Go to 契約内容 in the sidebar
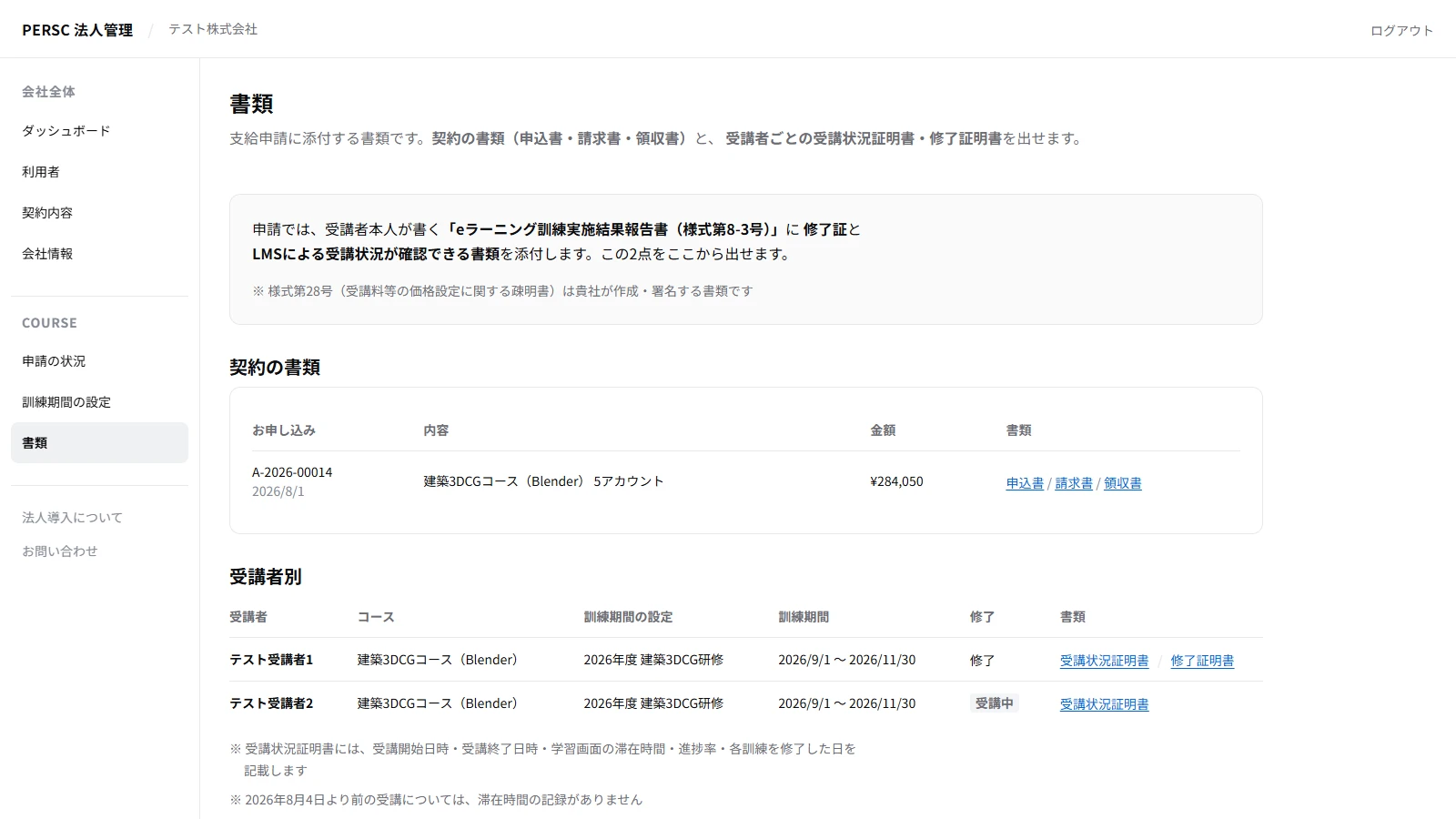Viewport: 1456px width, 819px height. pos(99,213)
